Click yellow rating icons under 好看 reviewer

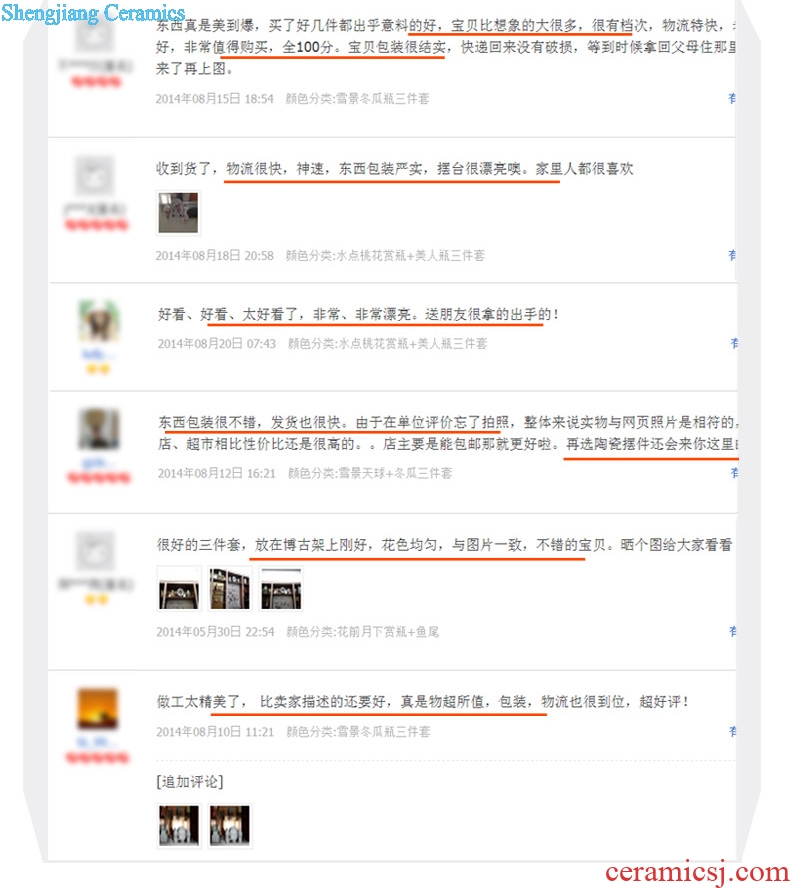click(98, 369)
